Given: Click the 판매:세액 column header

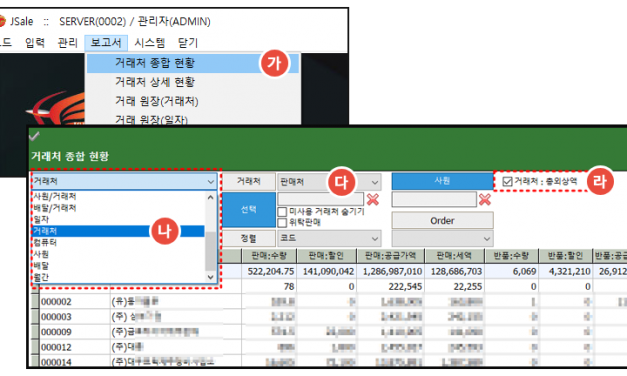Looking at the screenshot, I should [454, 255].
